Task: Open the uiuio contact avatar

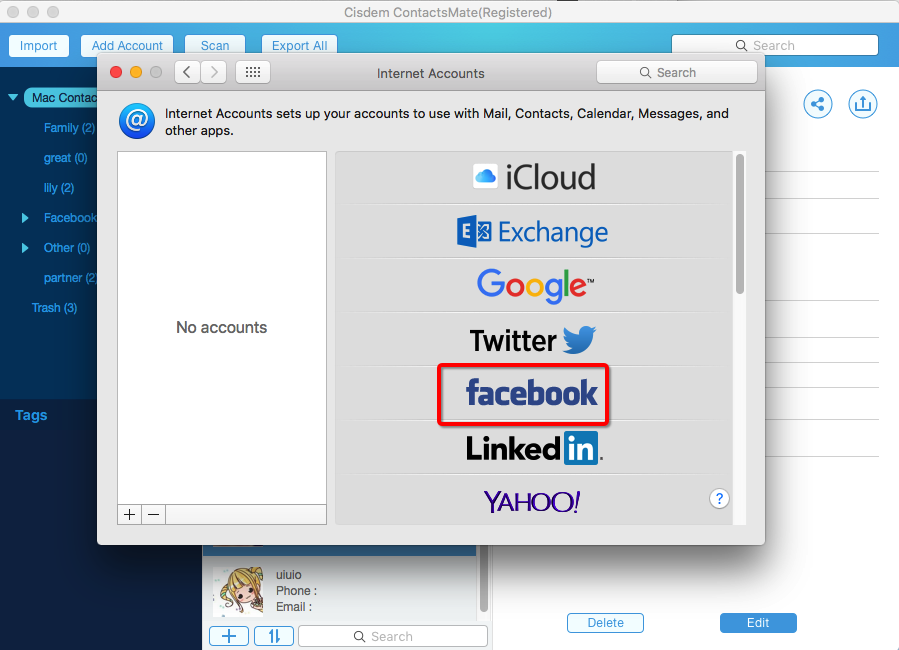Action: click(238, 591)
